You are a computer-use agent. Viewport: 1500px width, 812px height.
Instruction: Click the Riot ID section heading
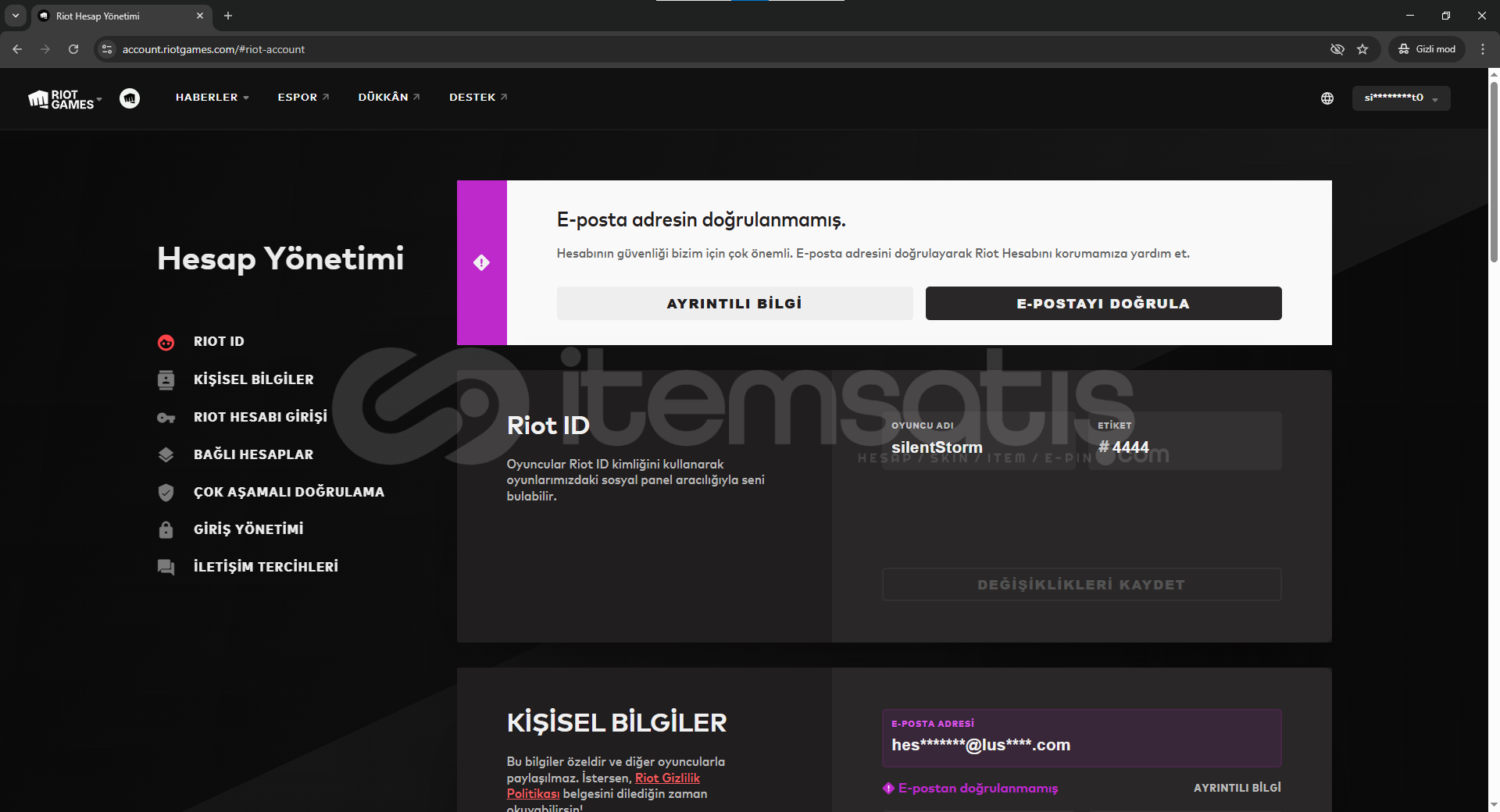[x=548, y=426]
